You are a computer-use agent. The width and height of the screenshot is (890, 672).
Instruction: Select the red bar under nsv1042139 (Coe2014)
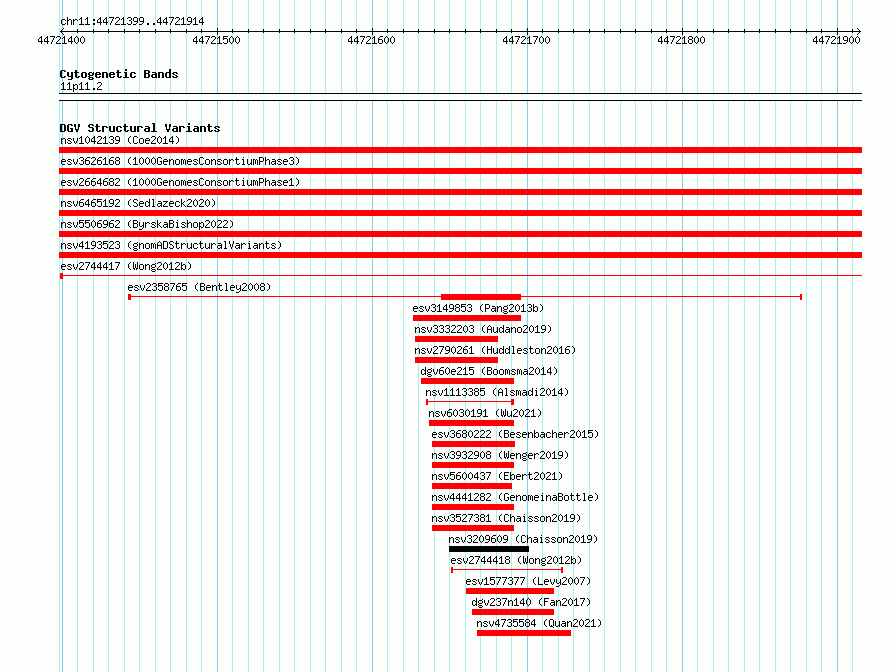click(460, 150)
